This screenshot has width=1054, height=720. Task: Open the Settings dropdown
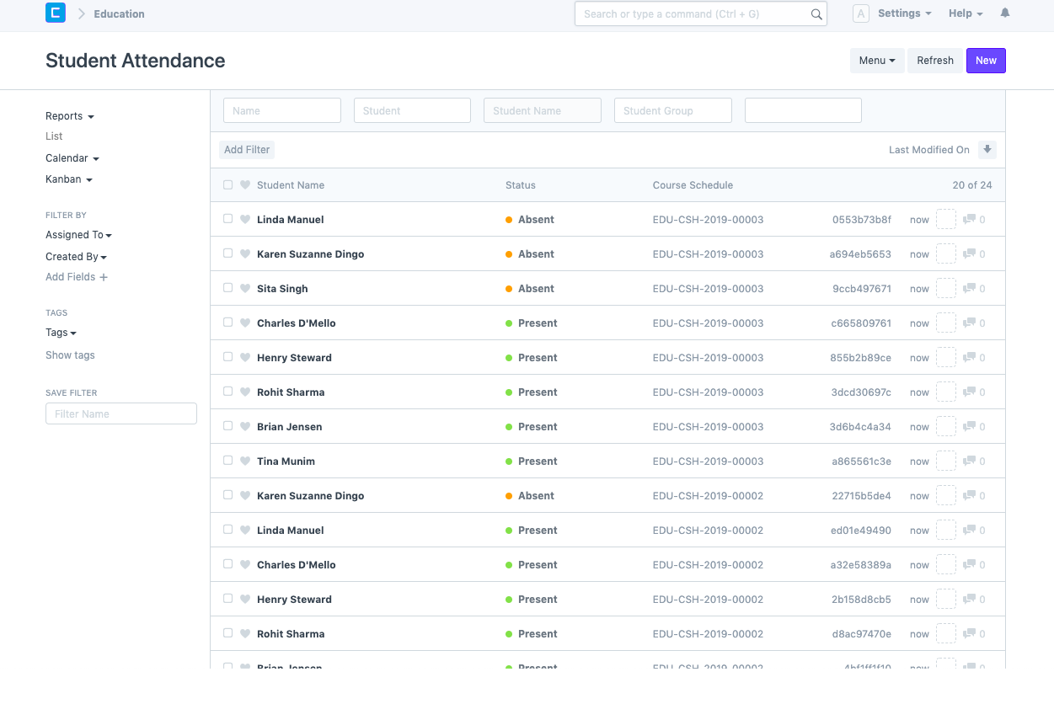904,13
